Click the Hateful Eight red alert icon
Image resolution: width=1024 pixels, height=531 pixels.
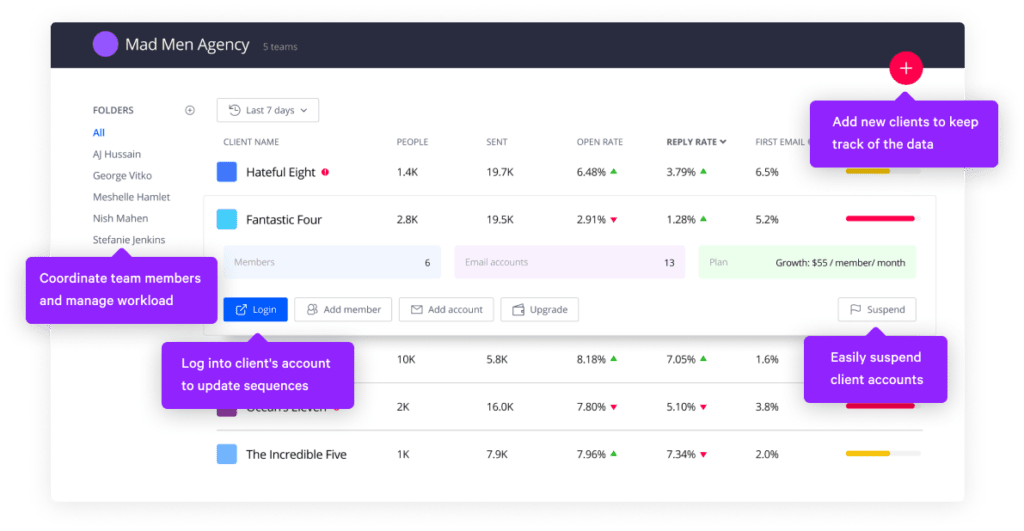(x=325, y=172)
